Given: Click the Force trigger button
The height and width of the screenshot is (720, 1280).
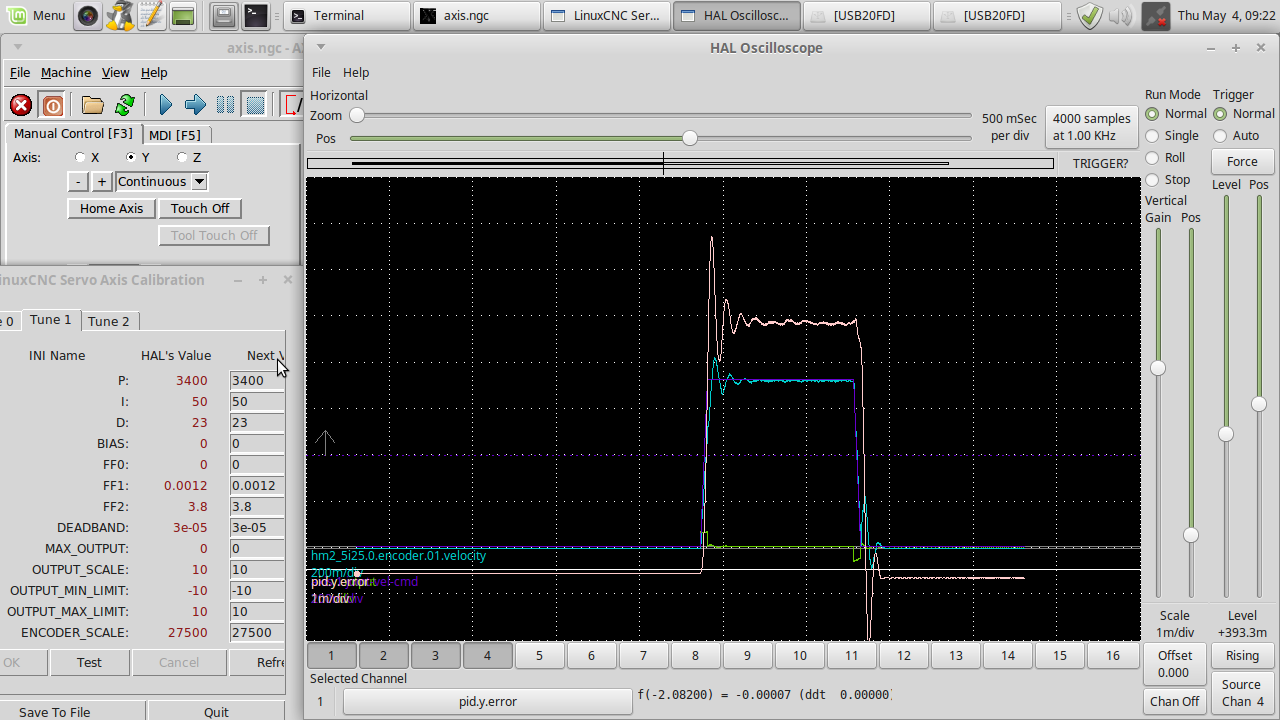Looking at the screenshot, I should (x=1242, y=161).
